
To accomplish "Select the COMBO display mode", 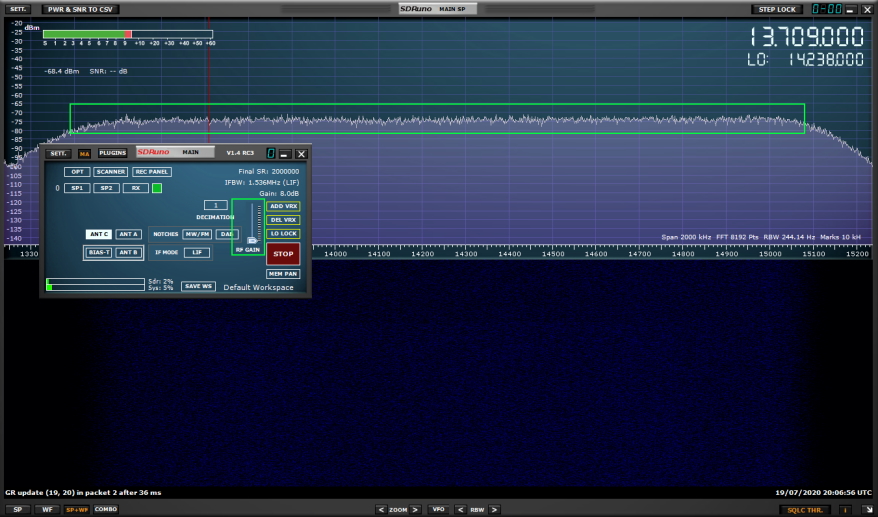I will pyautogui.click(x=106, y=509).
